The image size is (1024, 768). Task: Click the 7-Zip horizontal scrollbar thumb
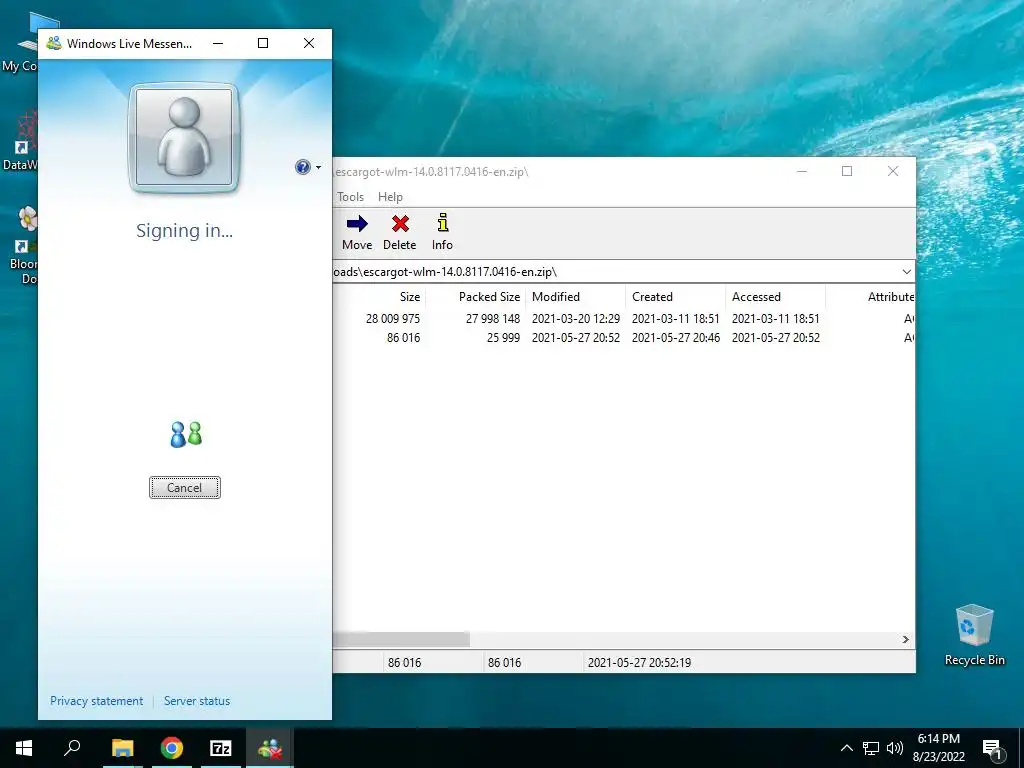point(401,639)
